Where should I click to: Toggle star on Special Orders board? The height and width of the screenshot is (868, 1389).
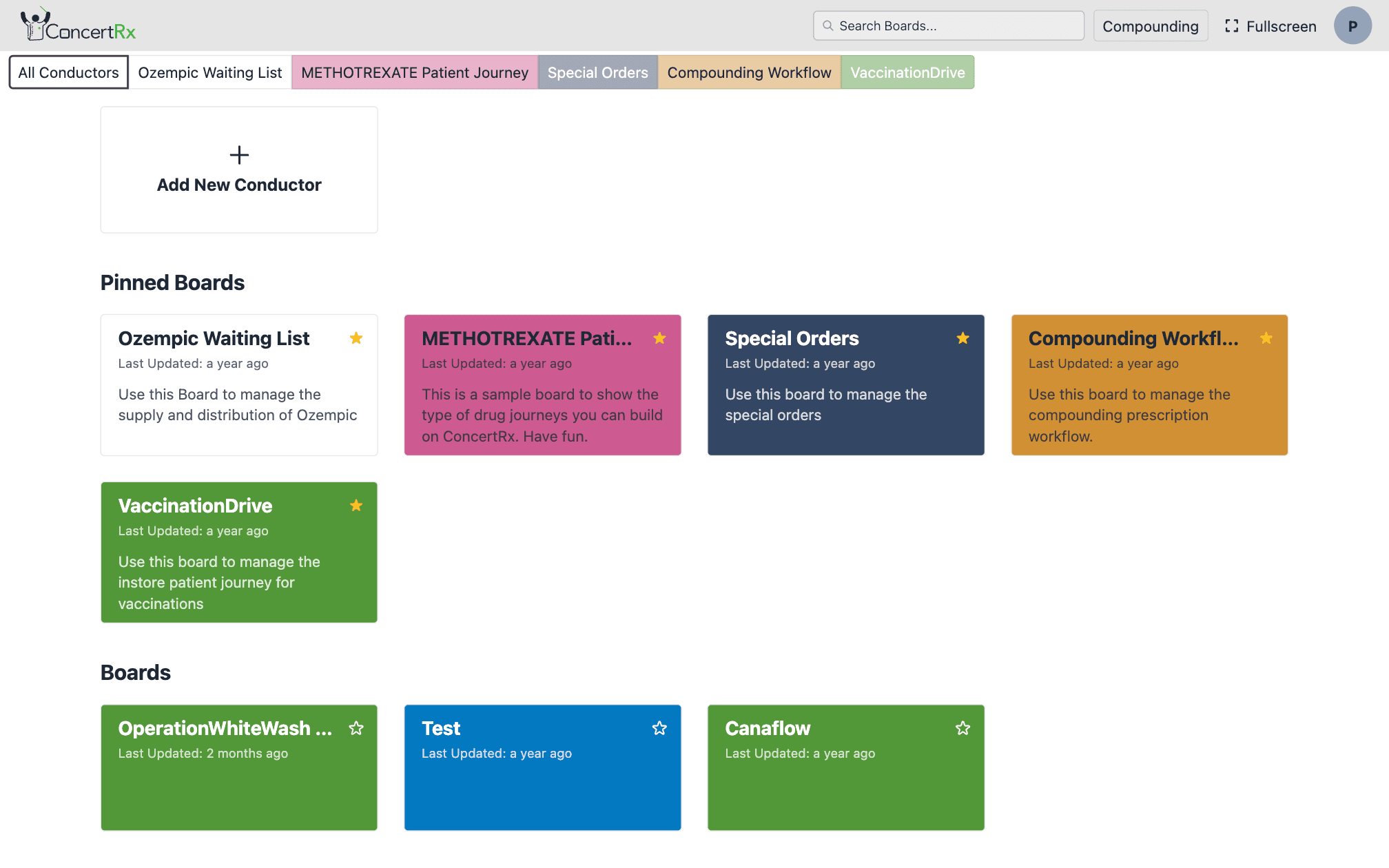963,338
